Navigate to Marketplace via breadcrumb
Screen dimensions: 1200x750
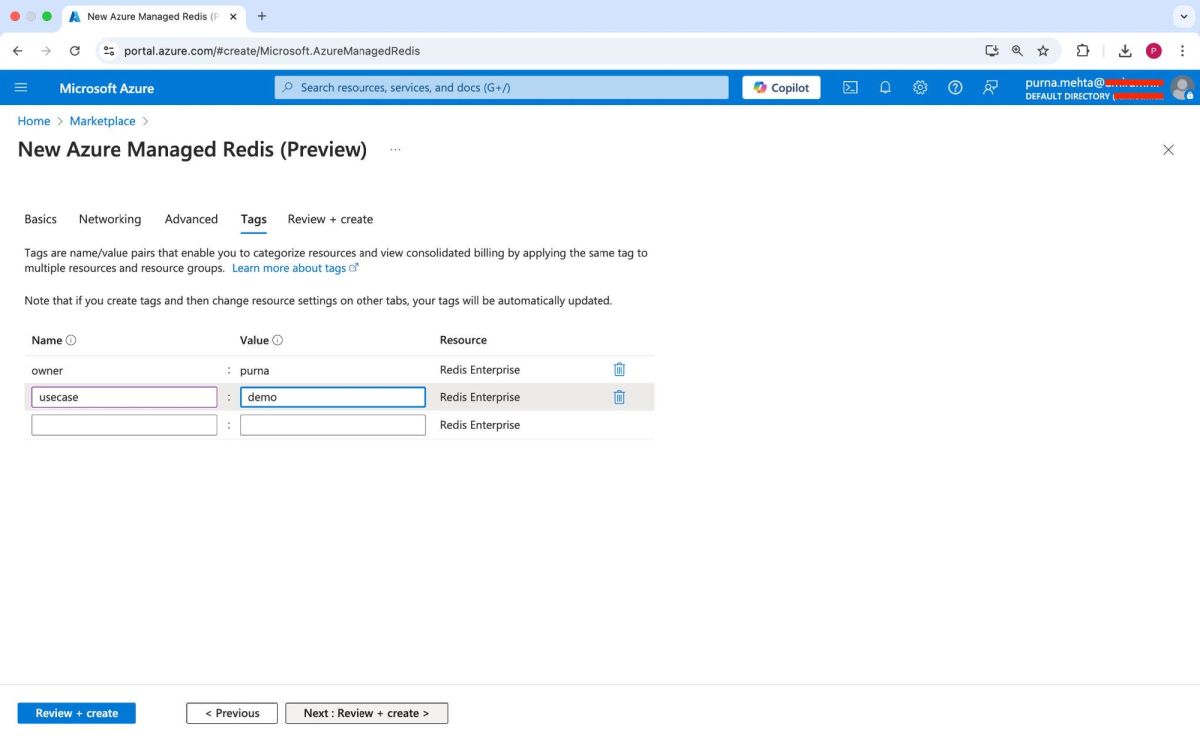[102, 120]
